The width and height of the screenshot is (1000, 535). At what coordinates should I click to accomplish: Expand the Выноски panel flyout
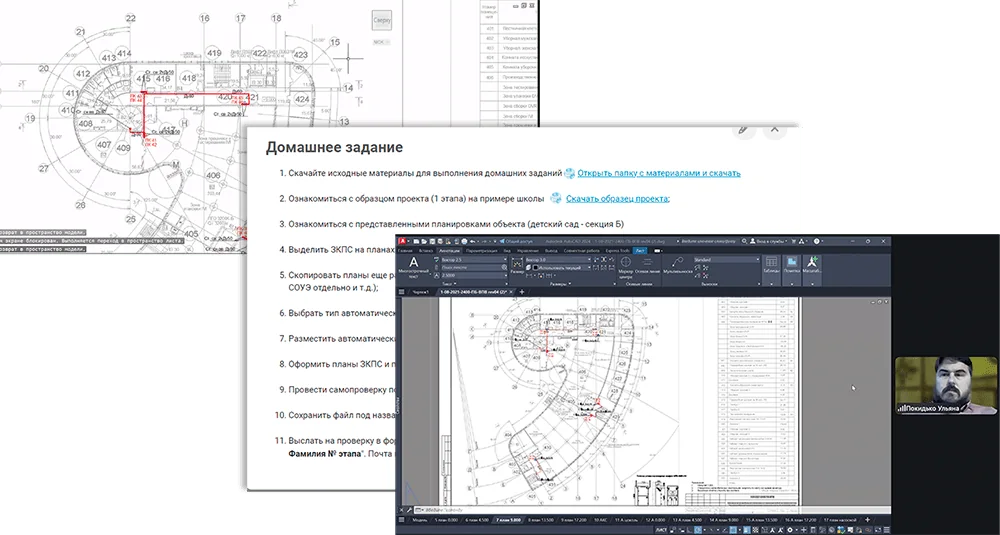(709, 284)
